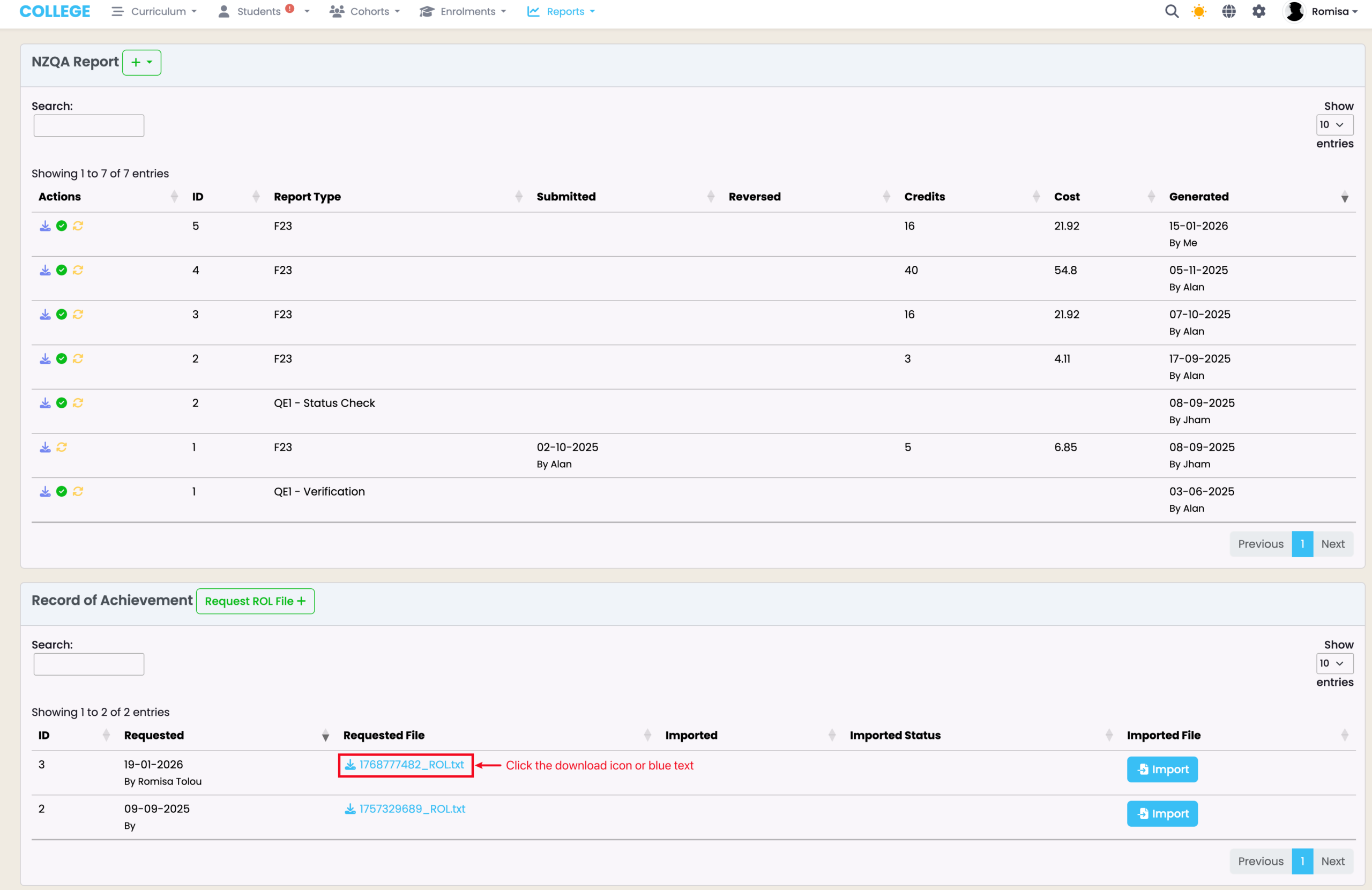This screenshot has height=890, width=1372.
Task: Open the search magnifier in top bar
Action: tap(1172, 12)
